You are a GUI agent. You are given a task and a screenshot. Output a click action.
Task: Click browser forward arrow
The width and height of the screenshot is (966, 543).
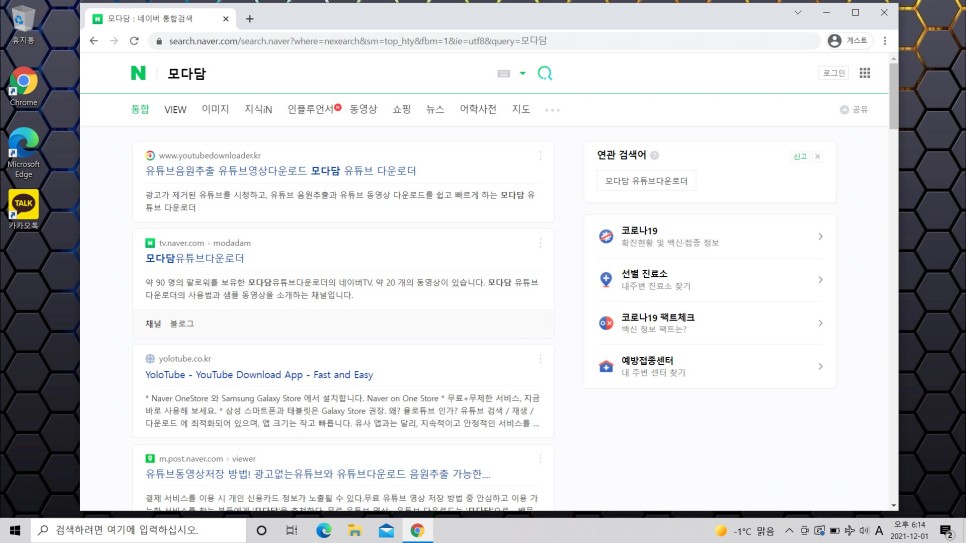click(x=114, y=41)
